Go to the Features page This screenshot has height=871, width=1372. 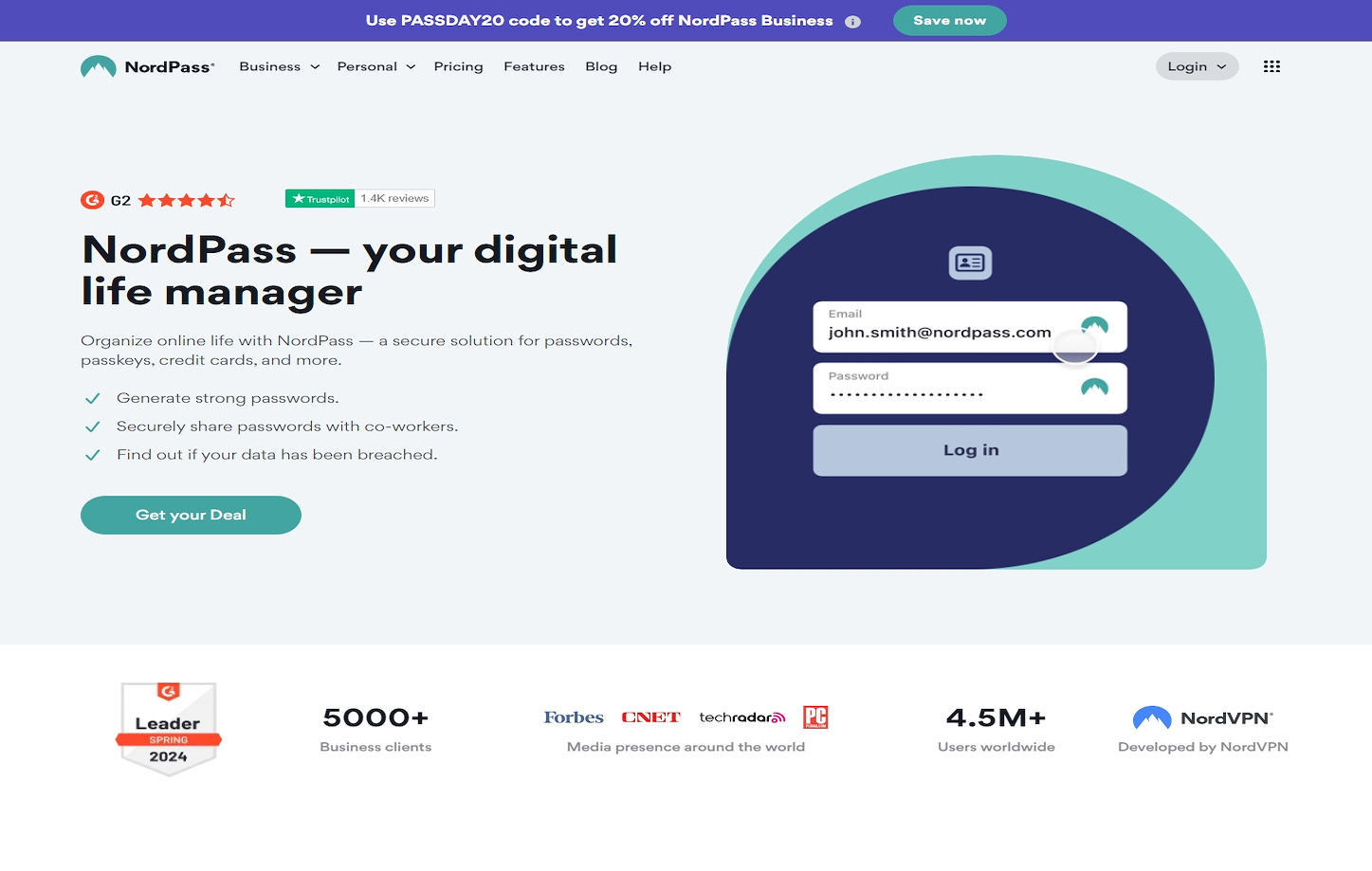click(534, 66)
